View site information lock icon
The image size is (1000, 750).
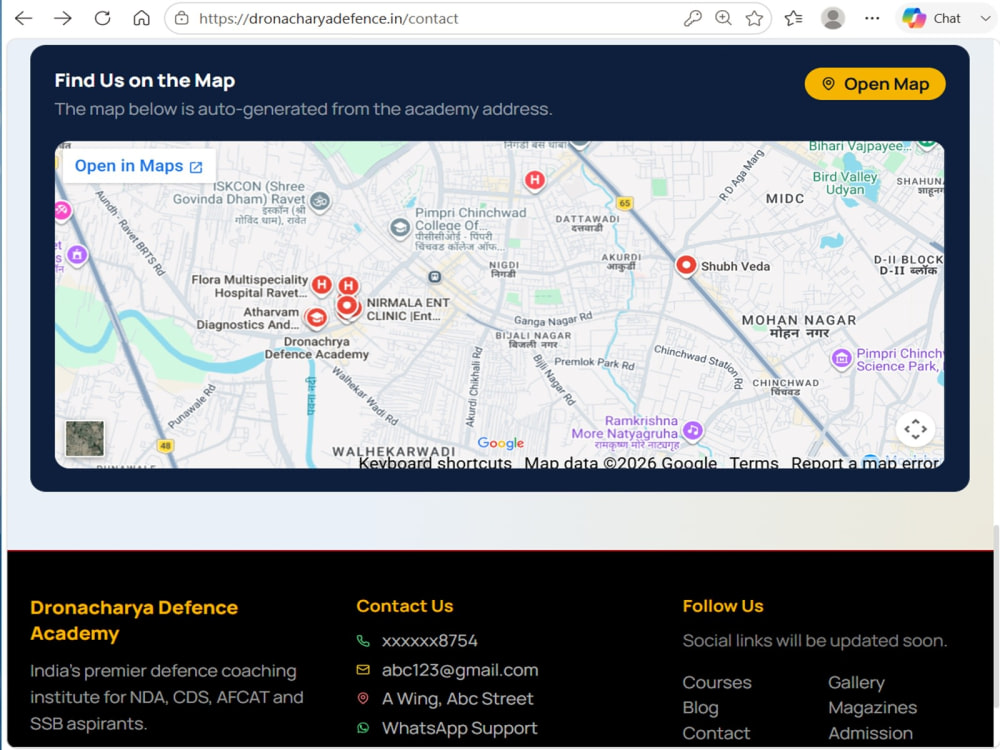(182, 18)
